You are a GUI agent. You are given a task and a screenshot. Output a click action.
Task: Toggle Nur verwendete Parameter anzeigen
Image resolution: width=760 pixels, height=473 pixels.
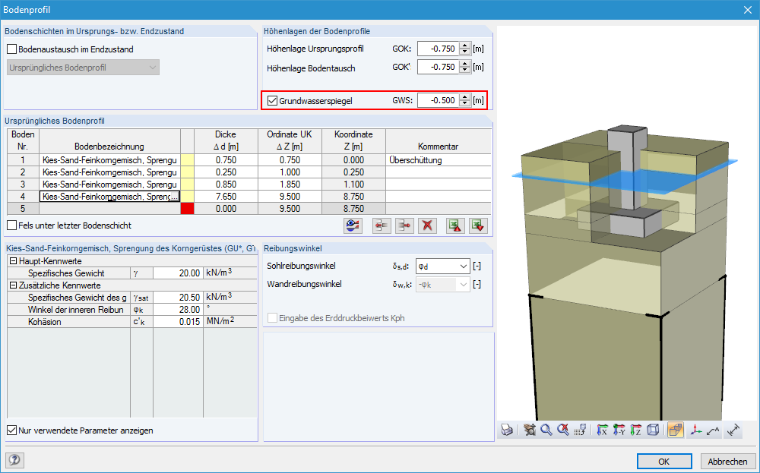pyautogui.click(x=12, y=430)
